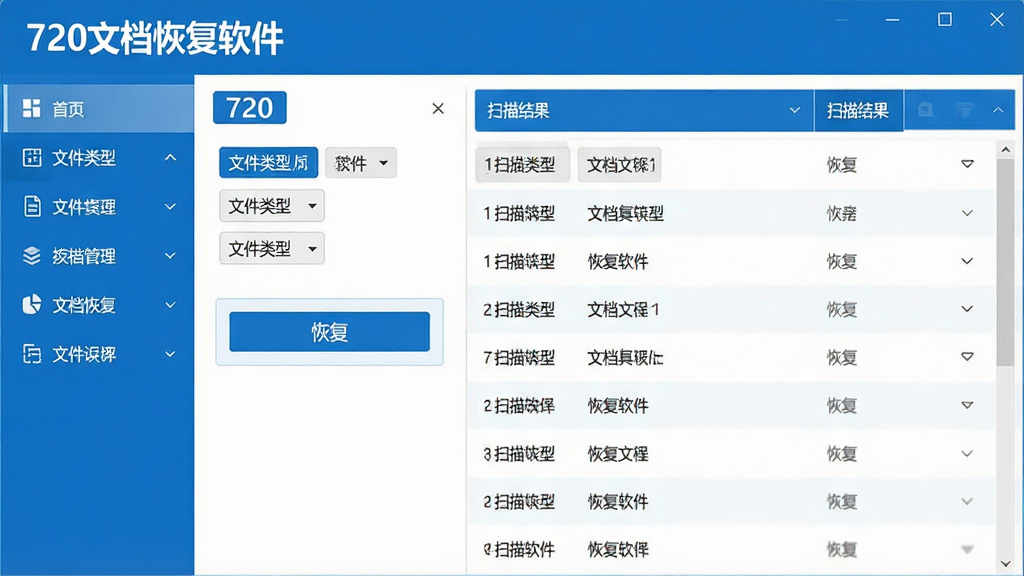
Task: Expand row starting with 7 arrow
Action: coord(967,357)
